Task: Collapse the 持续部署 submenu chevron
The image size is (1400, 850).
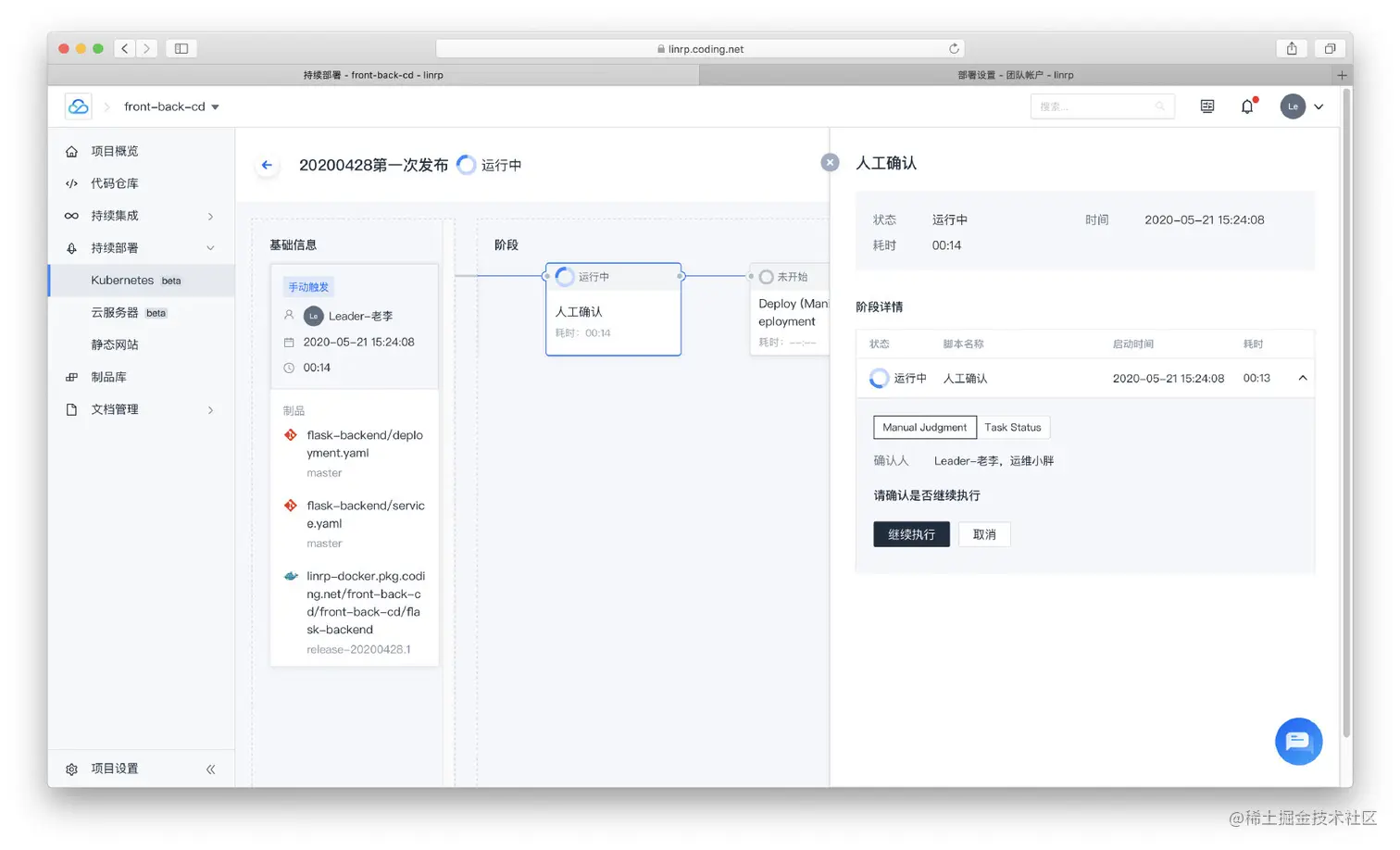Action: click(211, 248)
